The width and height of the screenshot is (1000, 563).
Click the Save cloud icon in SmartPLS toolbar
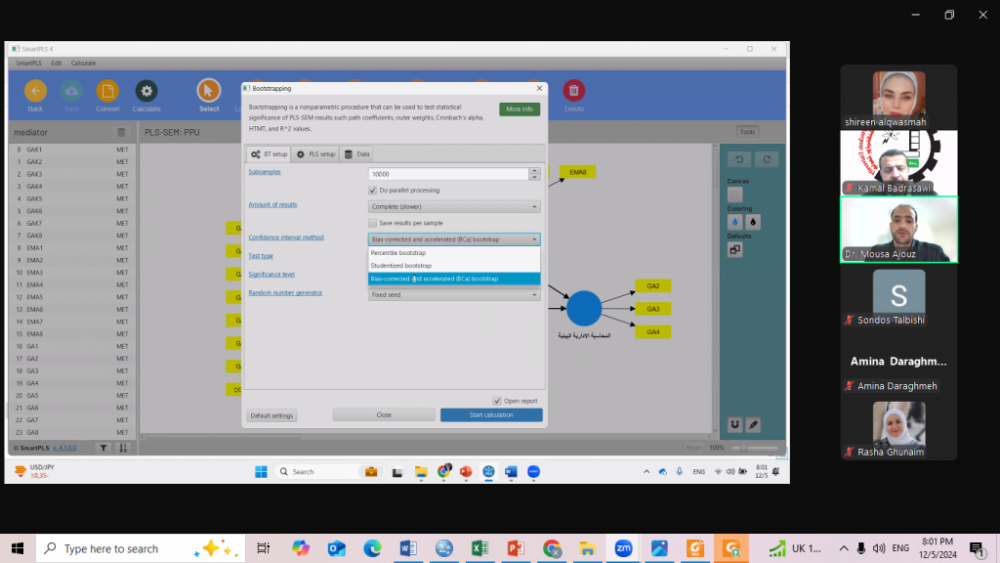point(71,91)
